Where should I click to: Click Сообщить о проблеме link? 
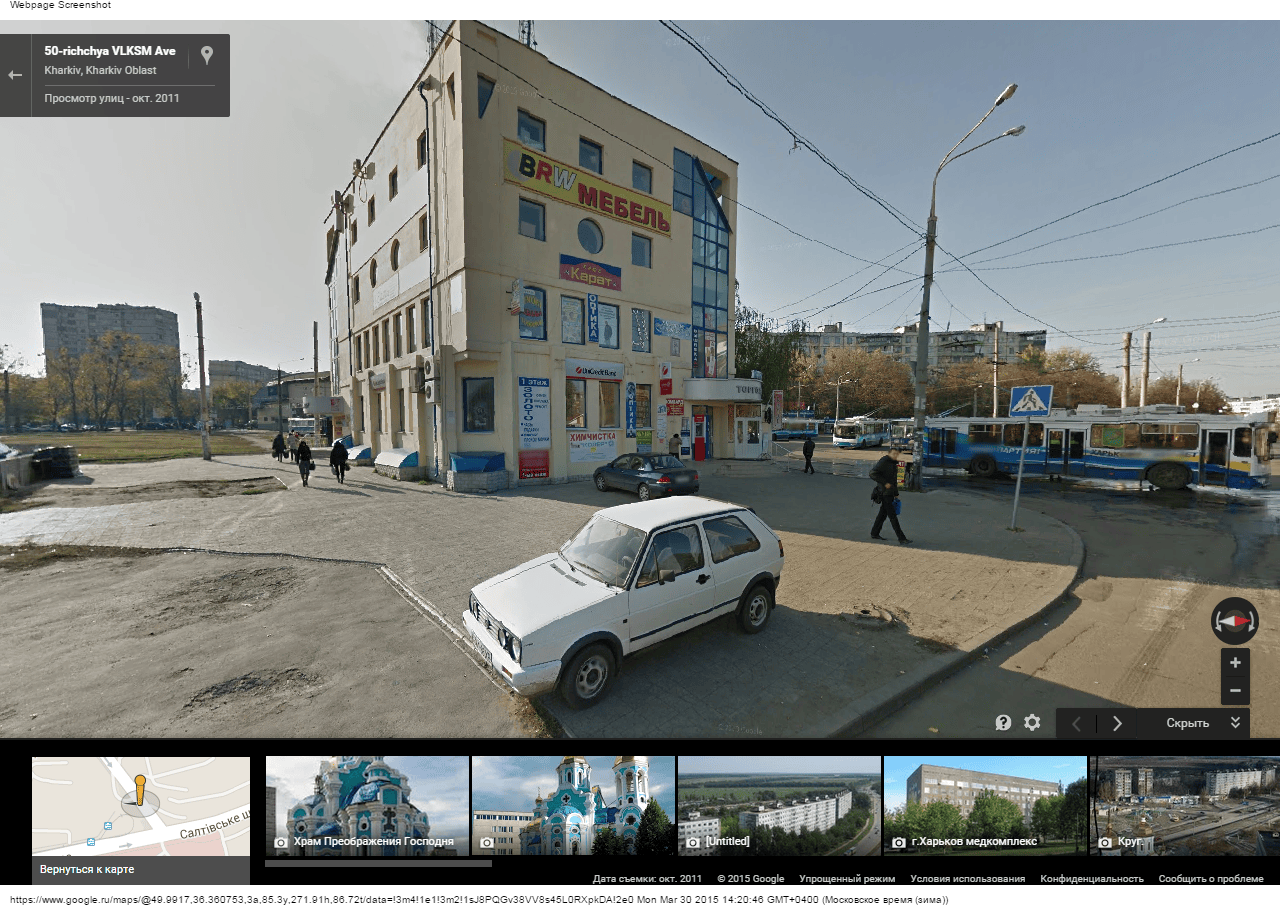pyautogui.click(x=1210, y=879)
